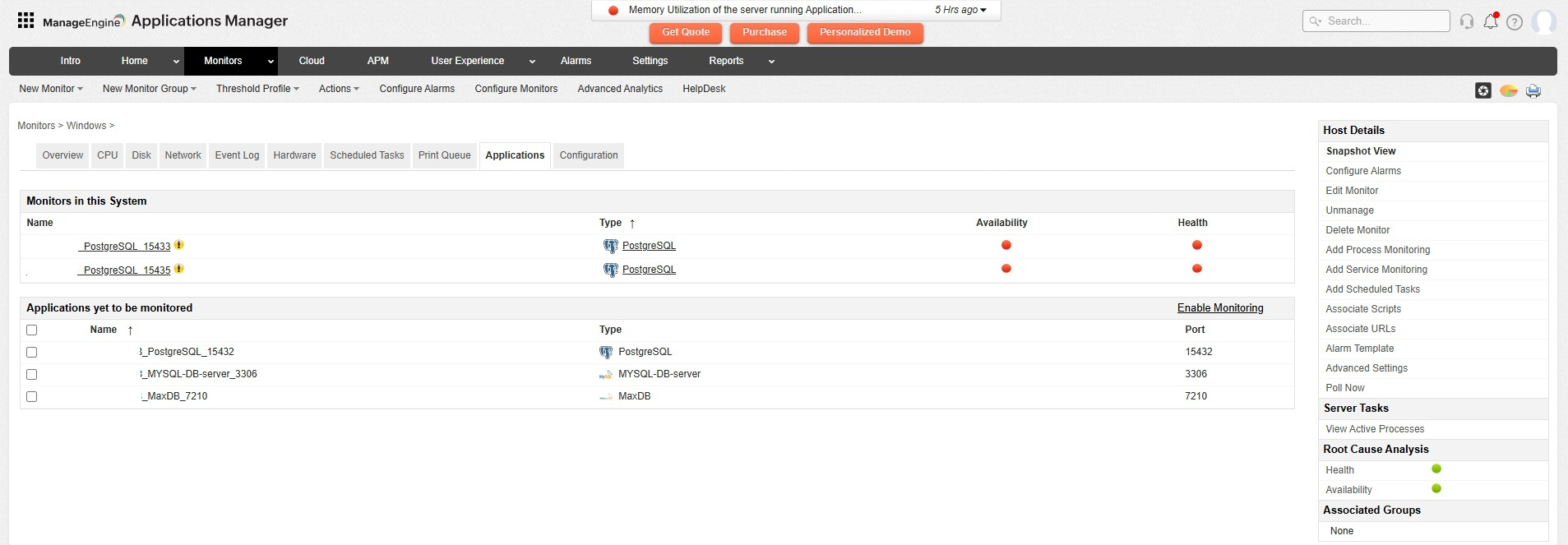Click the ManageEngine Applications Manager logo
Viewport: 1568px width, 545px height.
point(165,21)
